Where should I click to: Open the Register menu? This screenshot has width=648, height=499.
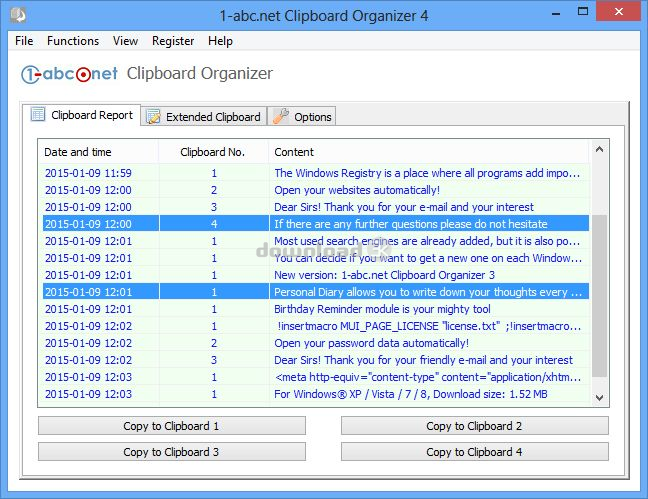point(173,41)
